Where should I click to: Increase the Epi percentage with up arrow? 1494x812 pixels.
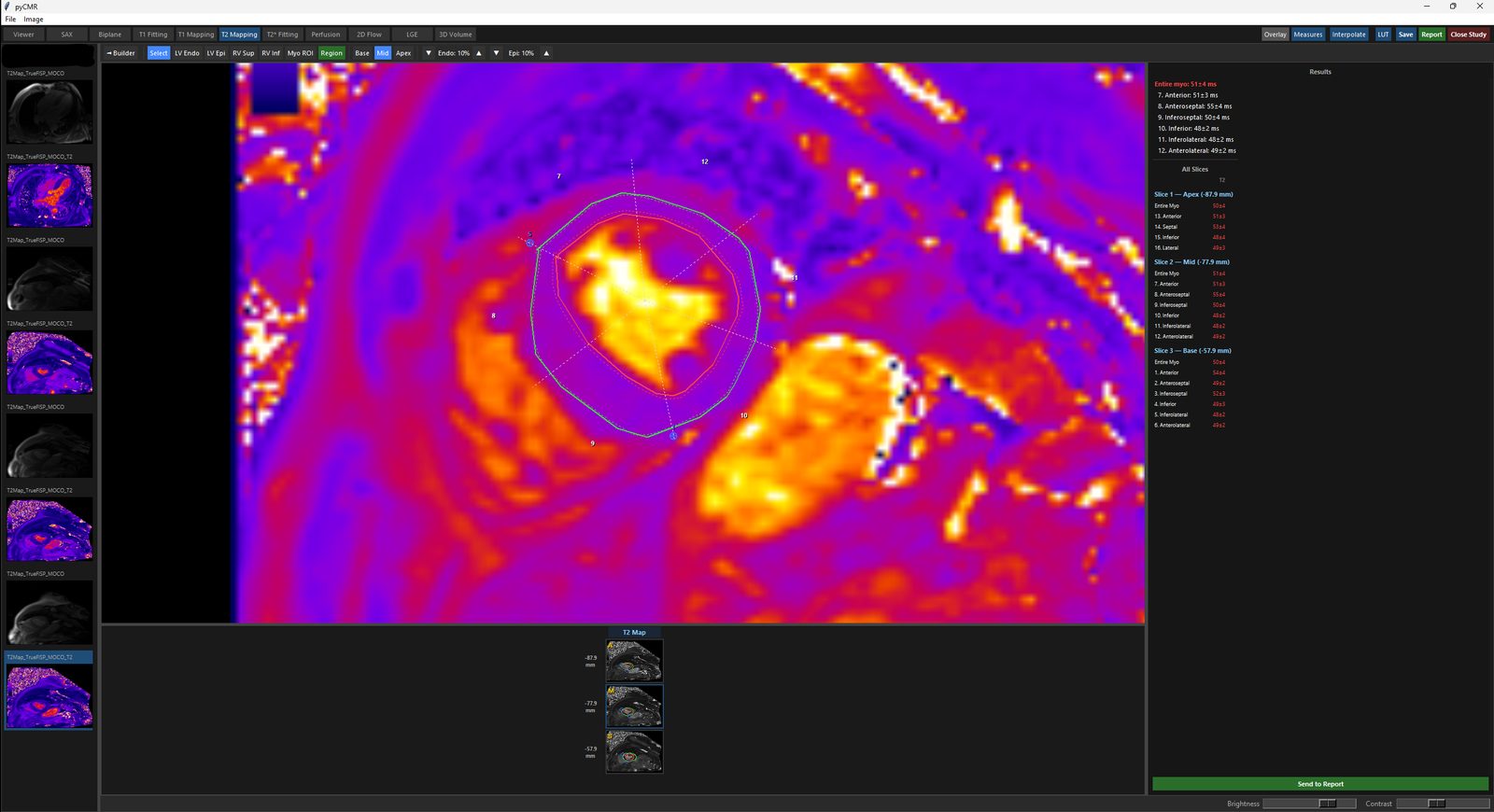click(546, 53)
